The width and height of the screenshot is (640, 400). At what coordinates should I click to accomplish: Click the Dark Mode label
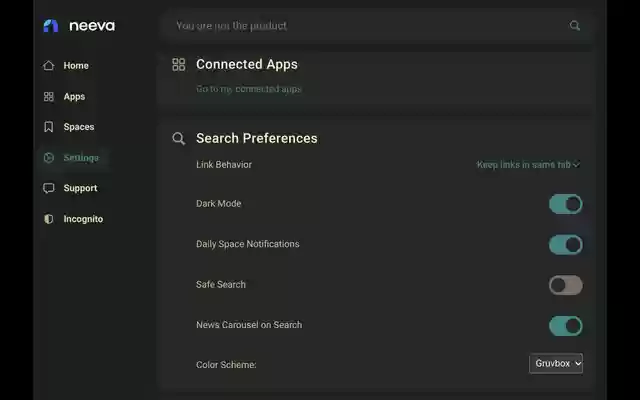tap(219, 204)
